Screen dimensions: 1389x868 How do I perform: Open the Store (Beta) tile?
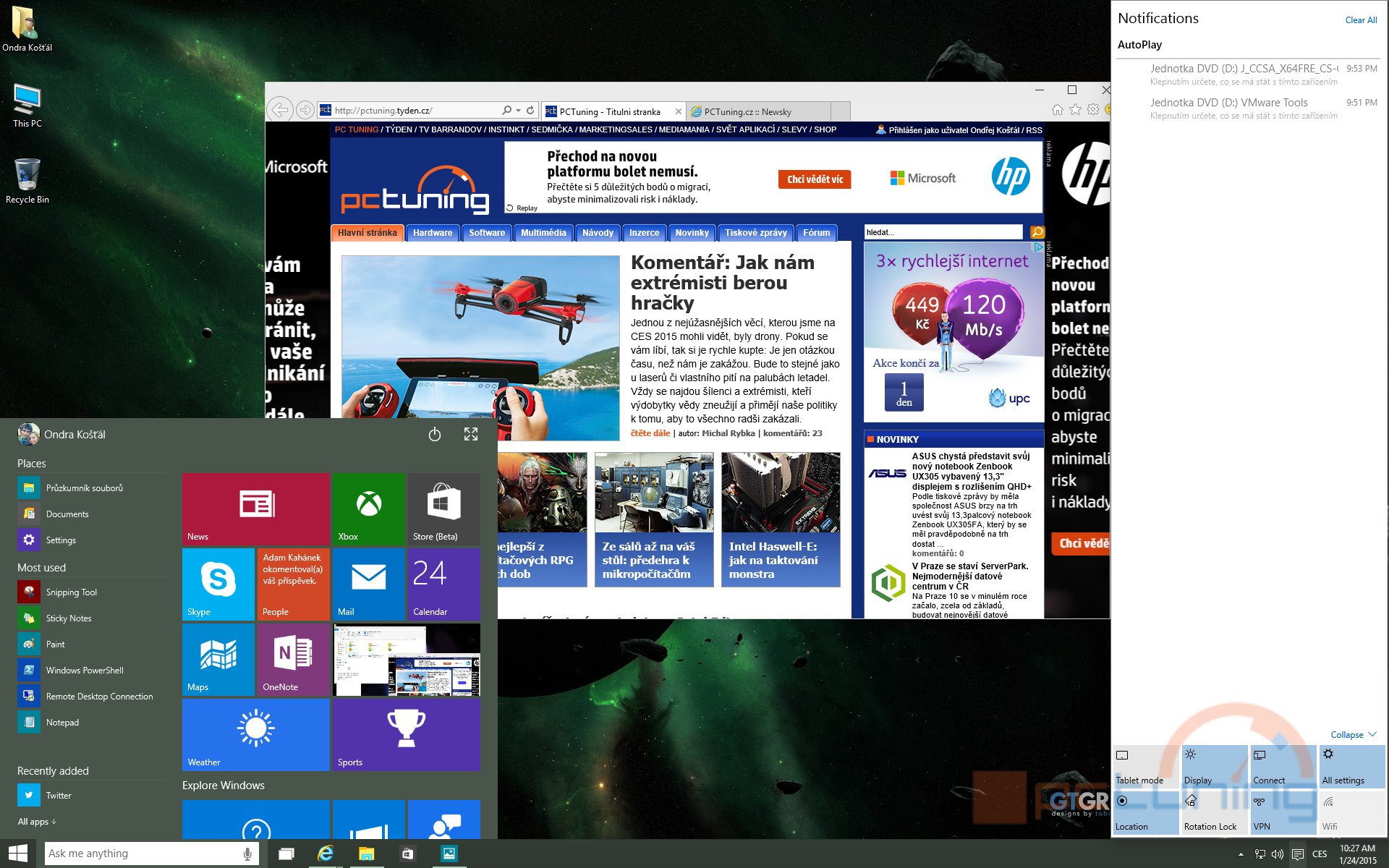coord(443,509)
